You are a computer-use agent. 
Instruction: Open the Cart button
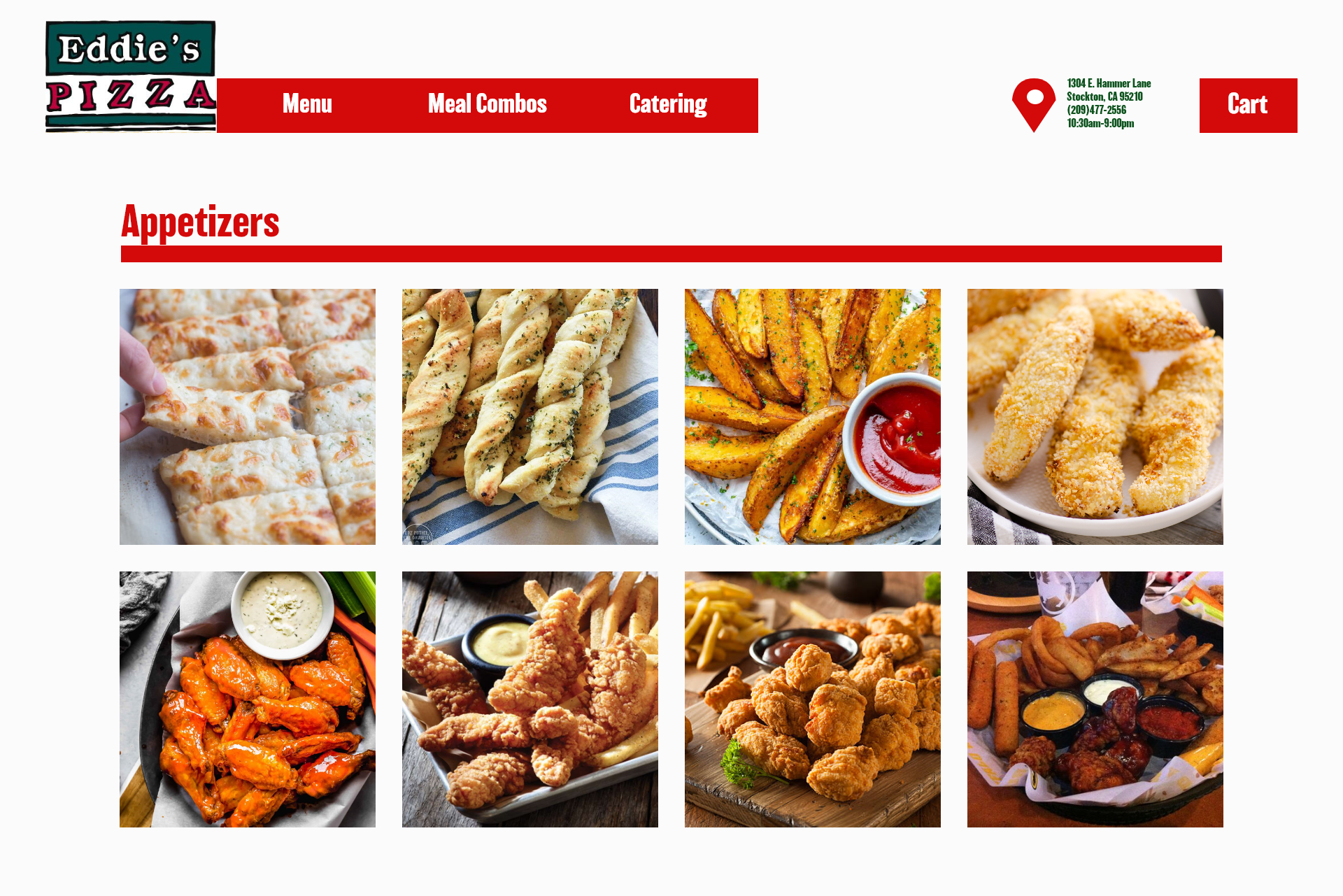click(x=1248, y=106)
